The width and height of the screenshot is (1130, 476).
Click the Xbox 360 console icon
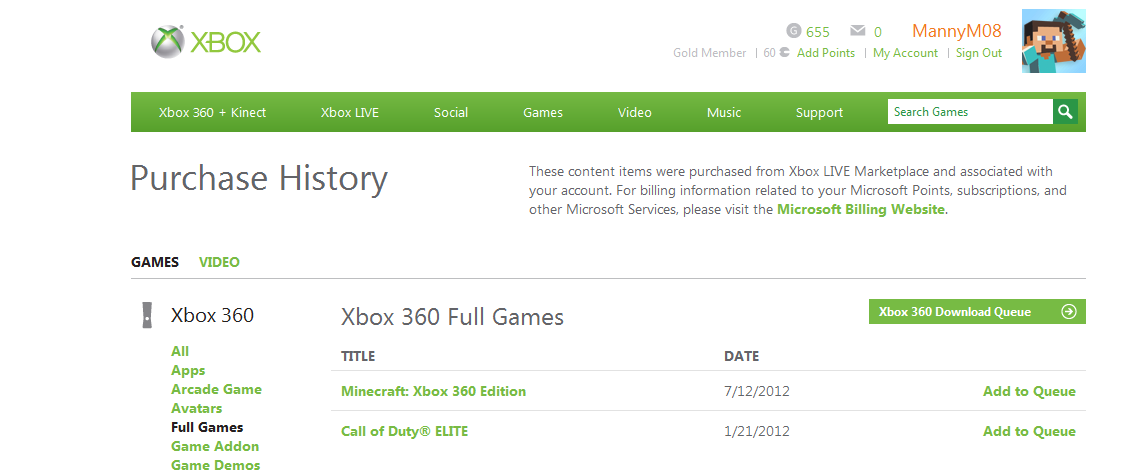tap(147, 315)
